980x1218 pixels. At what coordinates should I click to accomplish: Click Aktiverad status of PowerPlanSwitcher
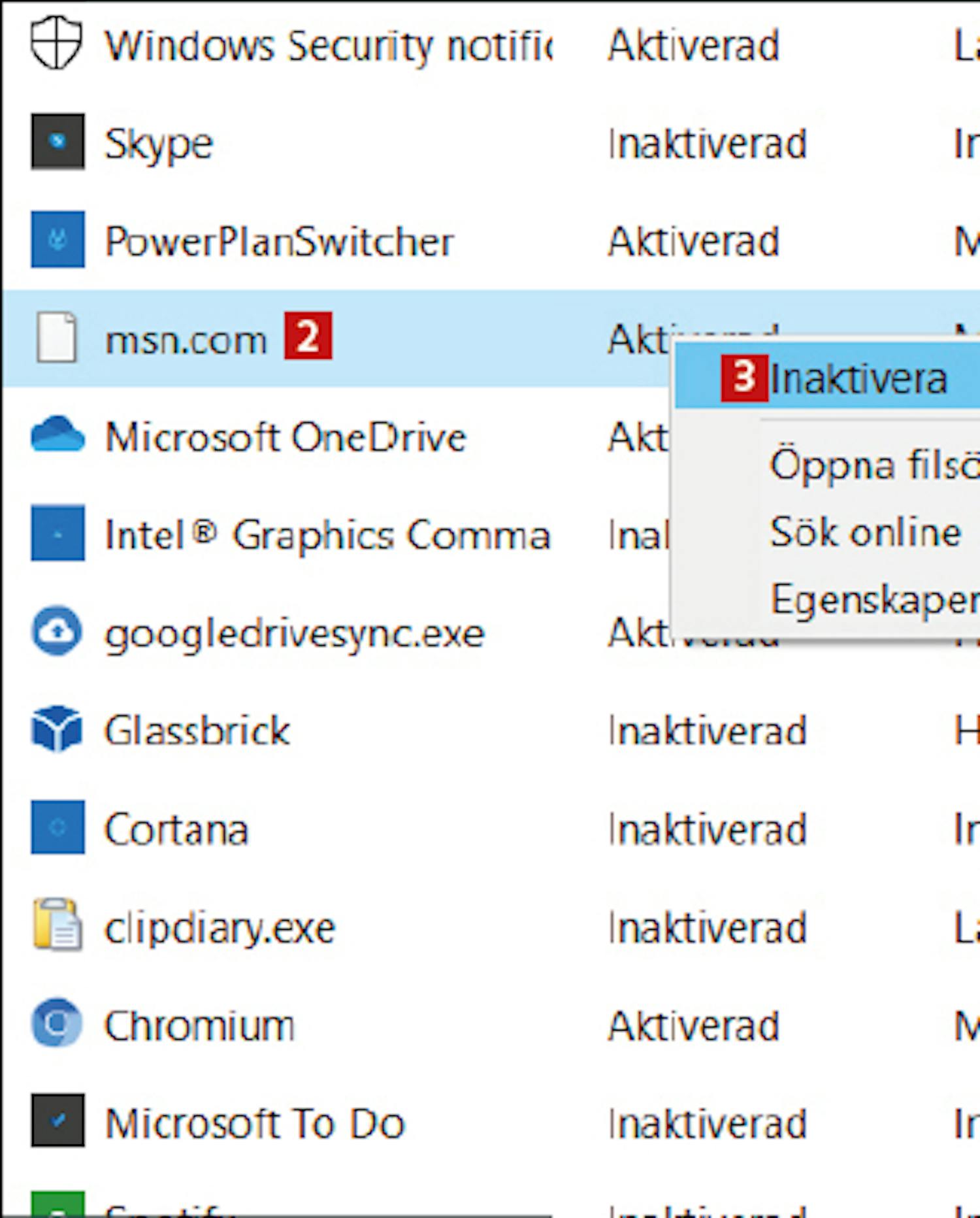694,241
